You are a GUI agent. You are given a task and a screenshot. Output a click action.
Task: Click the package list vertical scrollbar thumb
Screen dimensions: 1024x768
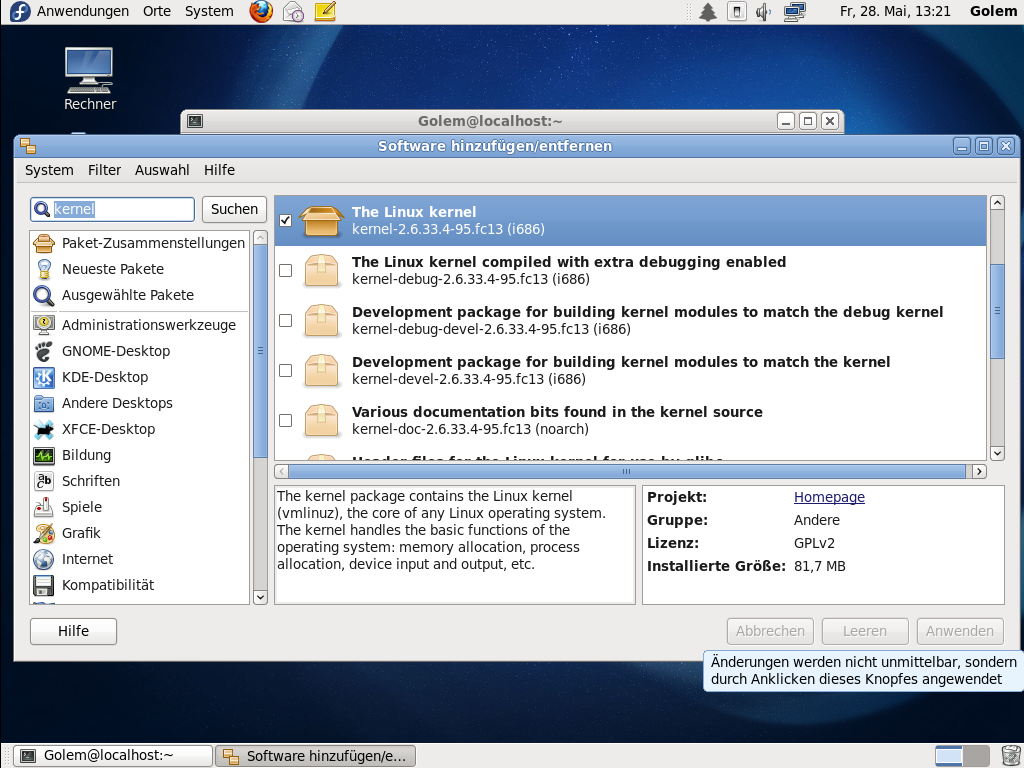997,311
